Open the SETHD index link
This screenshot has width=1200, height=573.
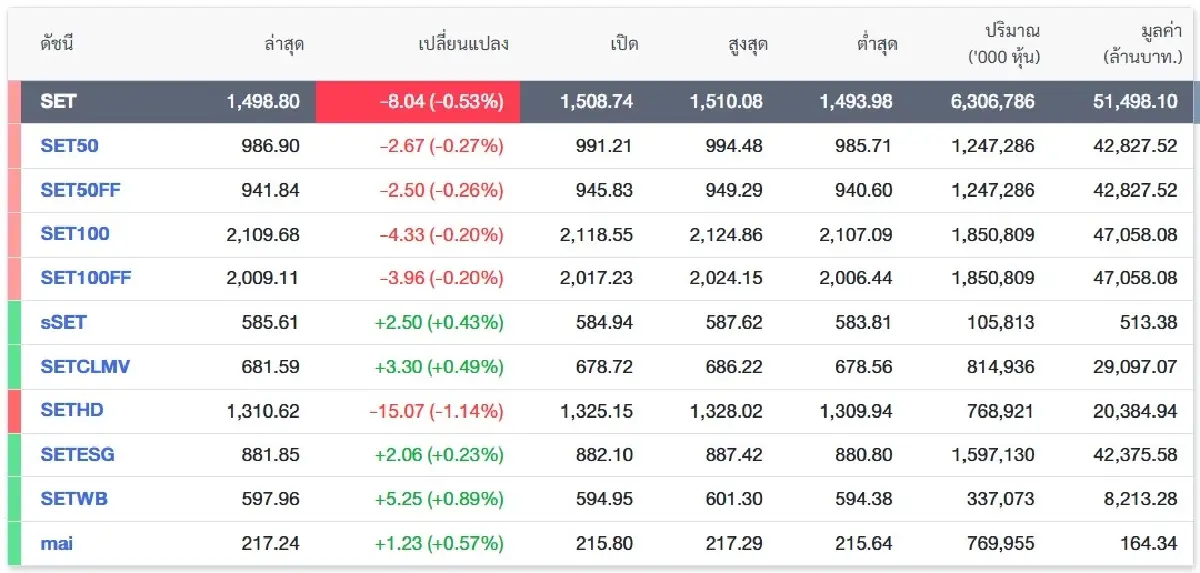(x=72, y=410)
